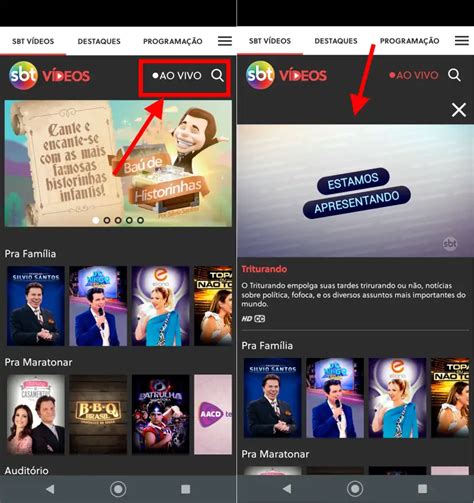Tap Android recents square in the right screen

(423, 489)
